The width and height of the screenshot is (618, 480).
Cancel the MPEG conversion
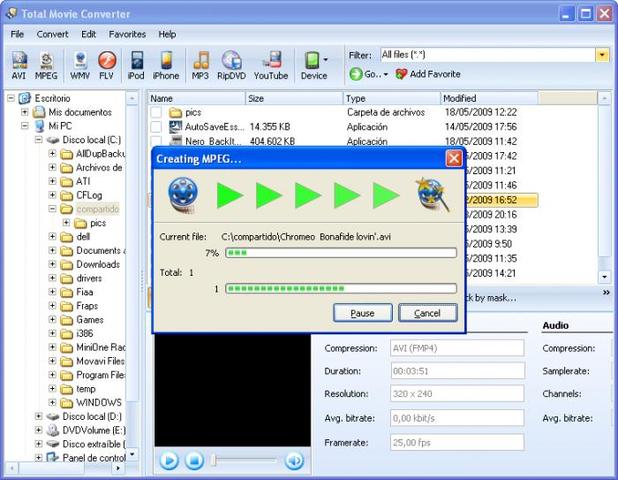pyautogui.click(x=428, y=313)
